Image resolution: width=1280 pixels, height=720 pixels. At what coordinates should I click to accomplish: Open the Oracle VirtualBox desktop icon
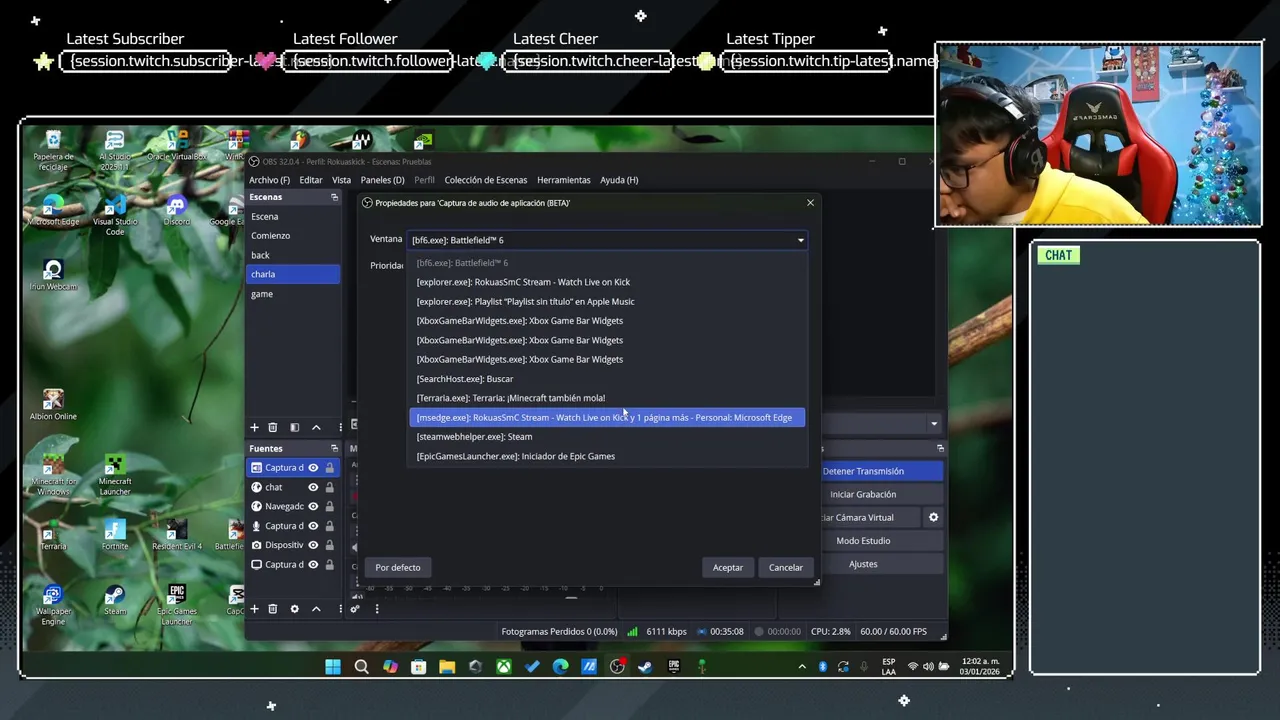click(176, 145)
